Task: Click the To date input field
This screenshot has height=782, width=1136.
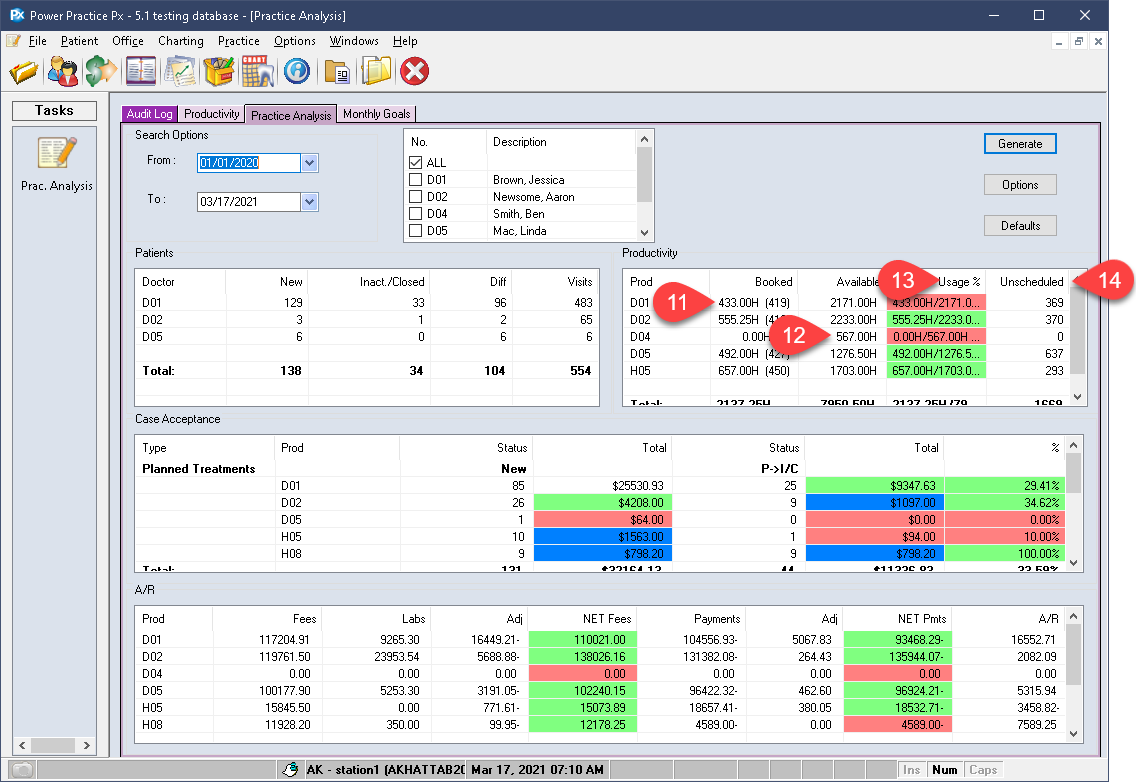Action: click(248, 202)
